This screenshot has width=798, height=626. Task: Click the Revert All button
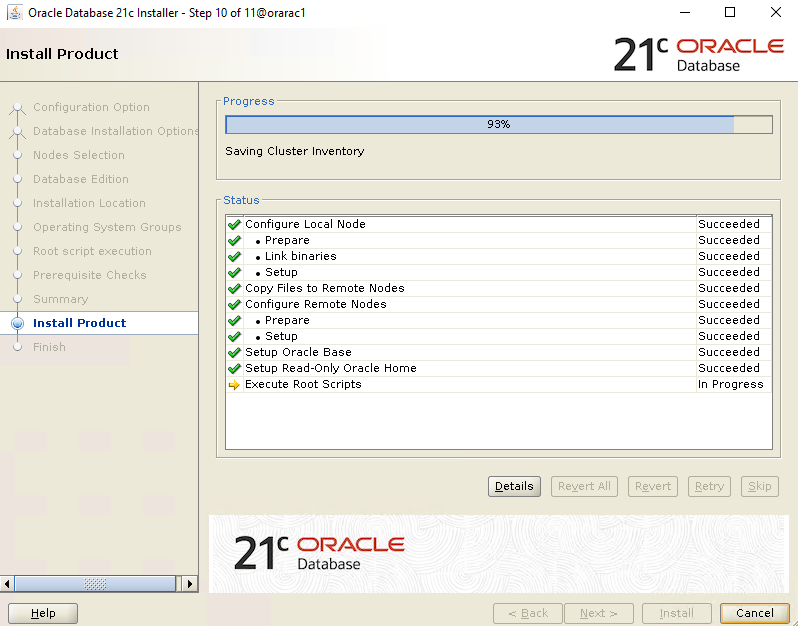pos(584,486)
